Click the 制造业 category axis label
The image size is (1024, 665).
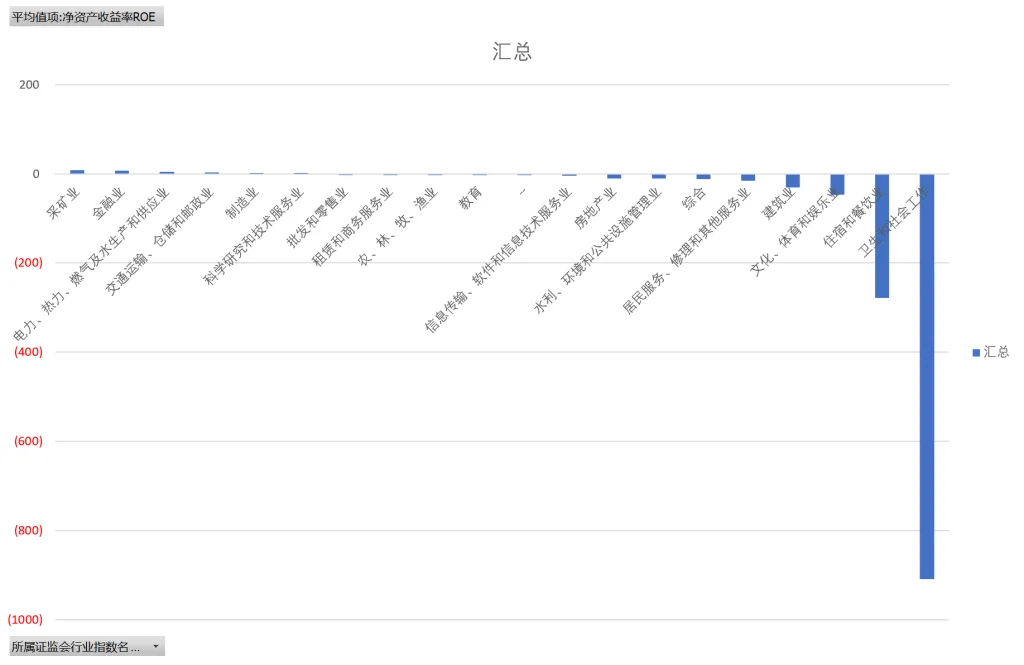[242, 203]
